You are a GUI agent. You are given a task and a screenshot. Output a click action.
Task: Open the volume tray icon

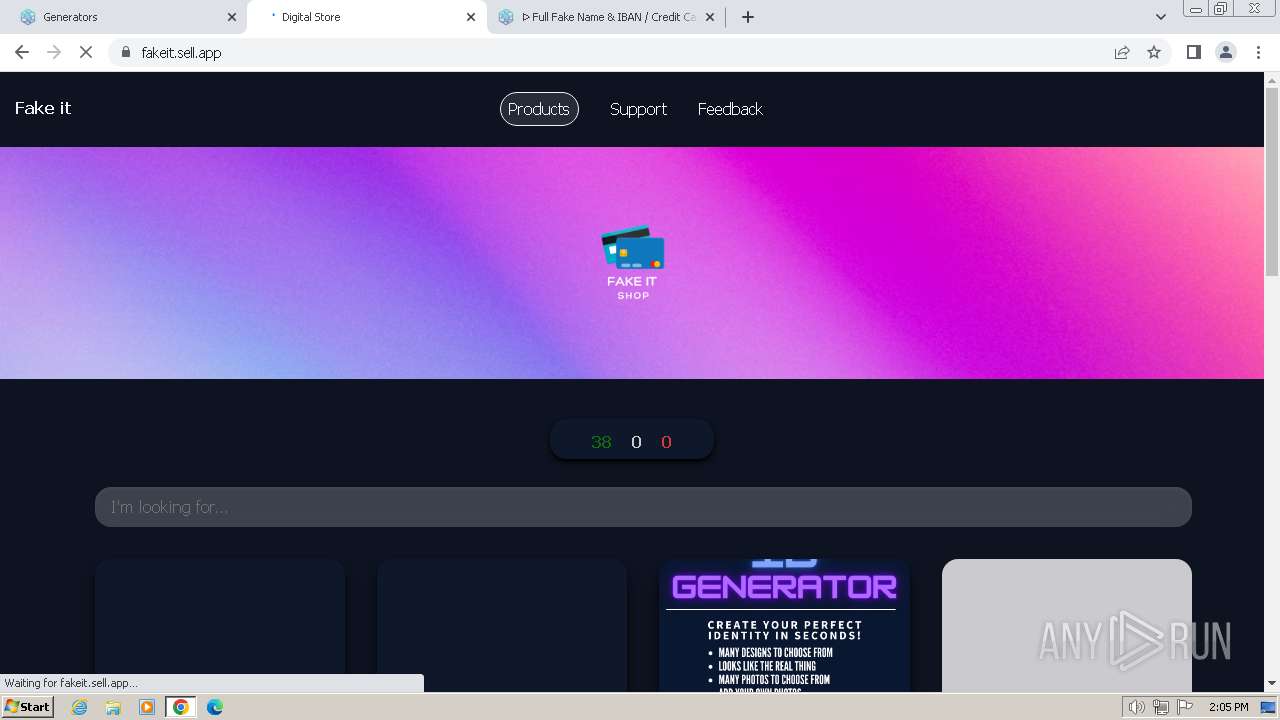(x=1136, y=707)
